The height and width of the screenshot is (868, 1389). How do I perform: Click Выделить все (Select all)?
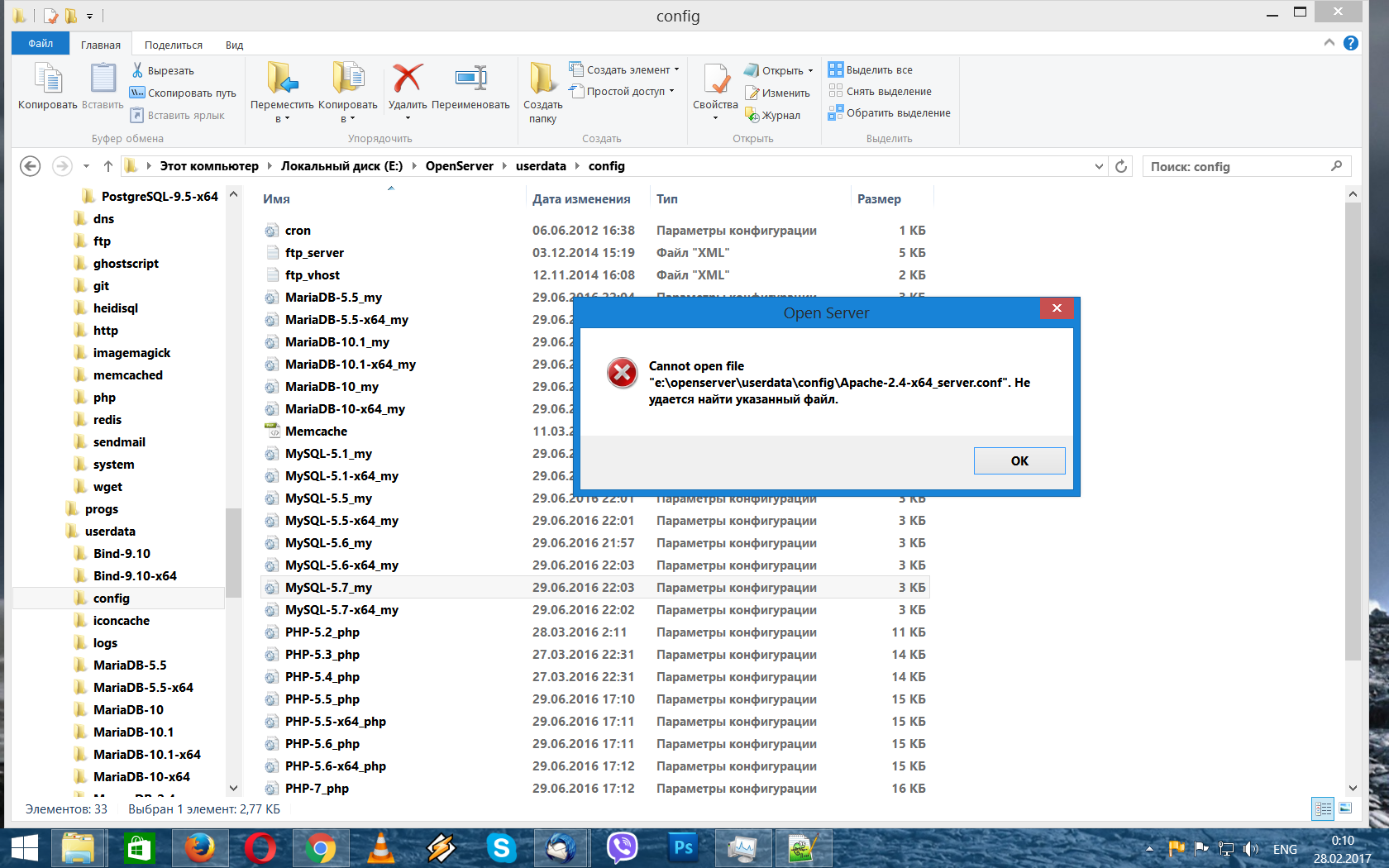(871, 69)
